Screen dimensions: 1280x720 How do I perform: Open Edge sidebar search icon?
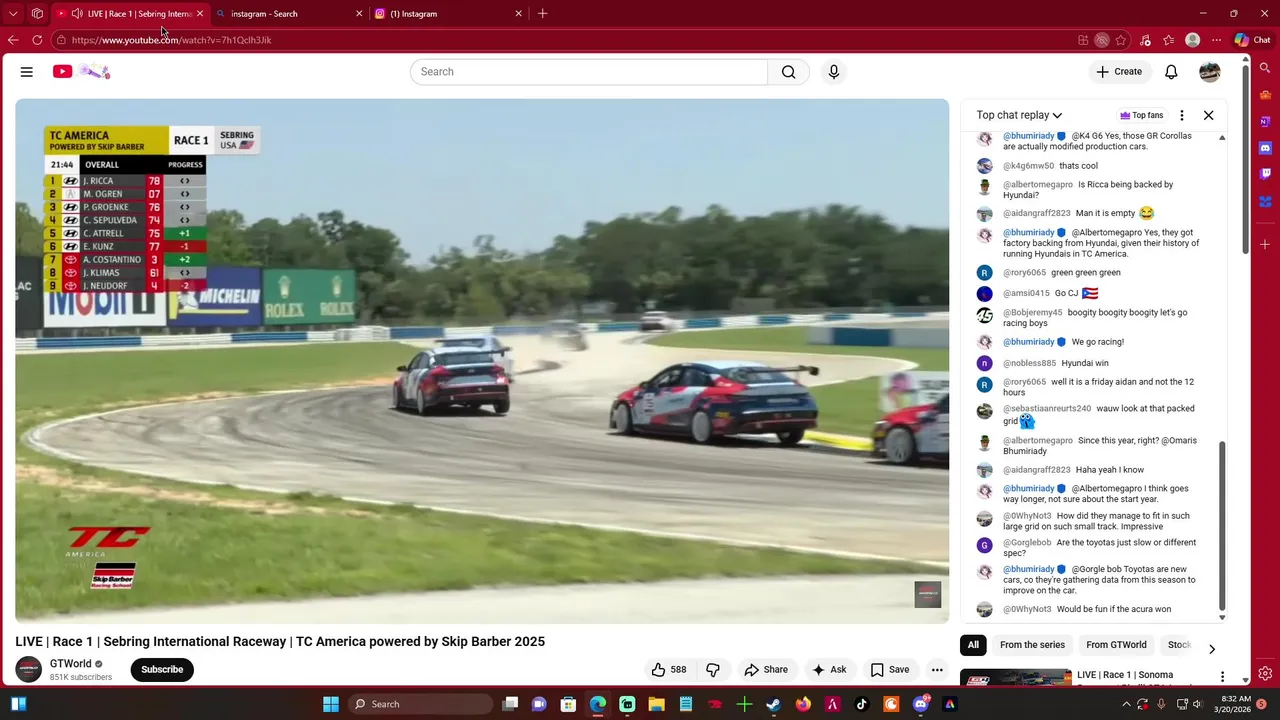pos(1265,69)
